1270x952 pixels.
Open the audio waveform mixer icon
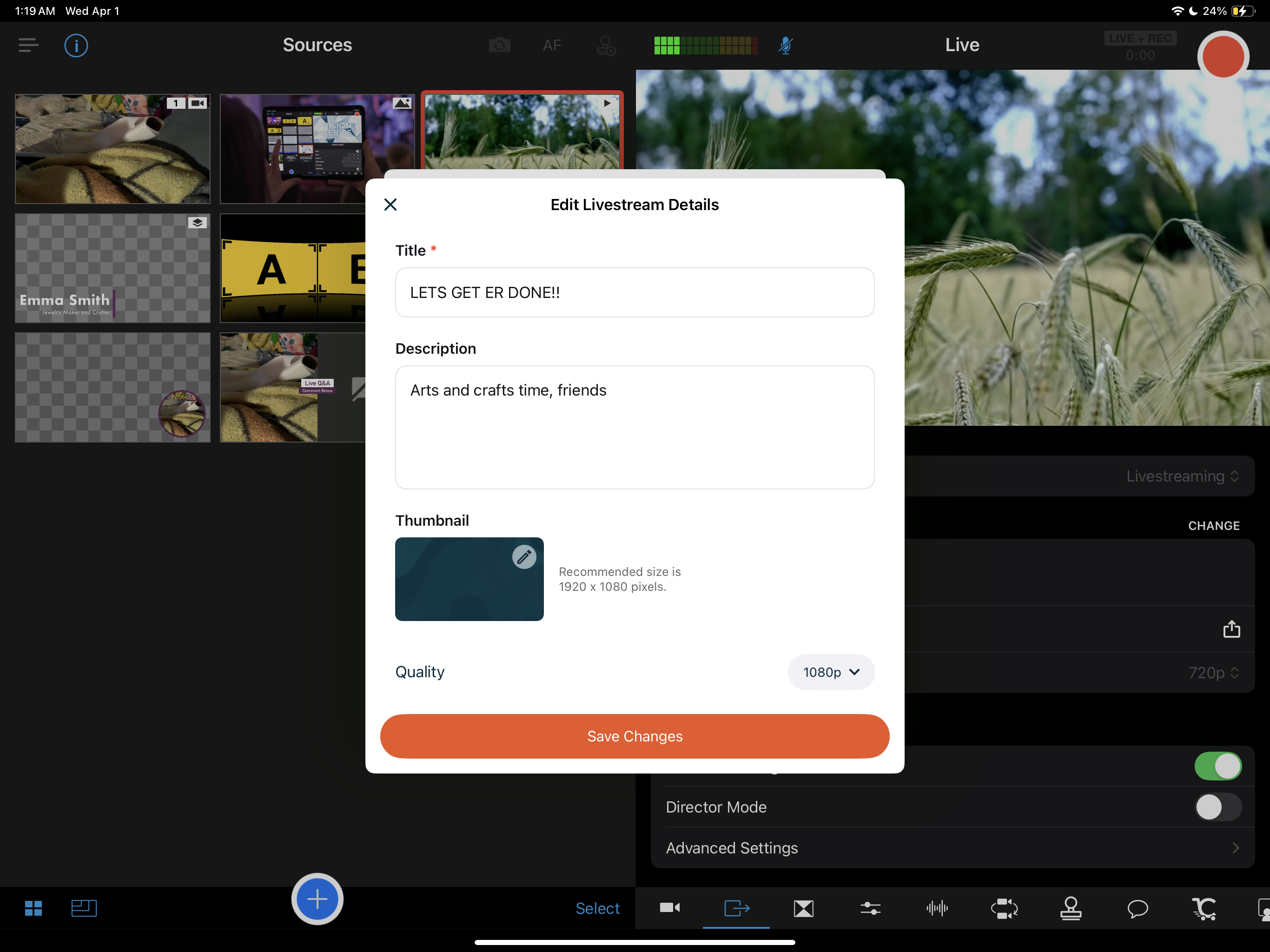(x=937, y=908)
